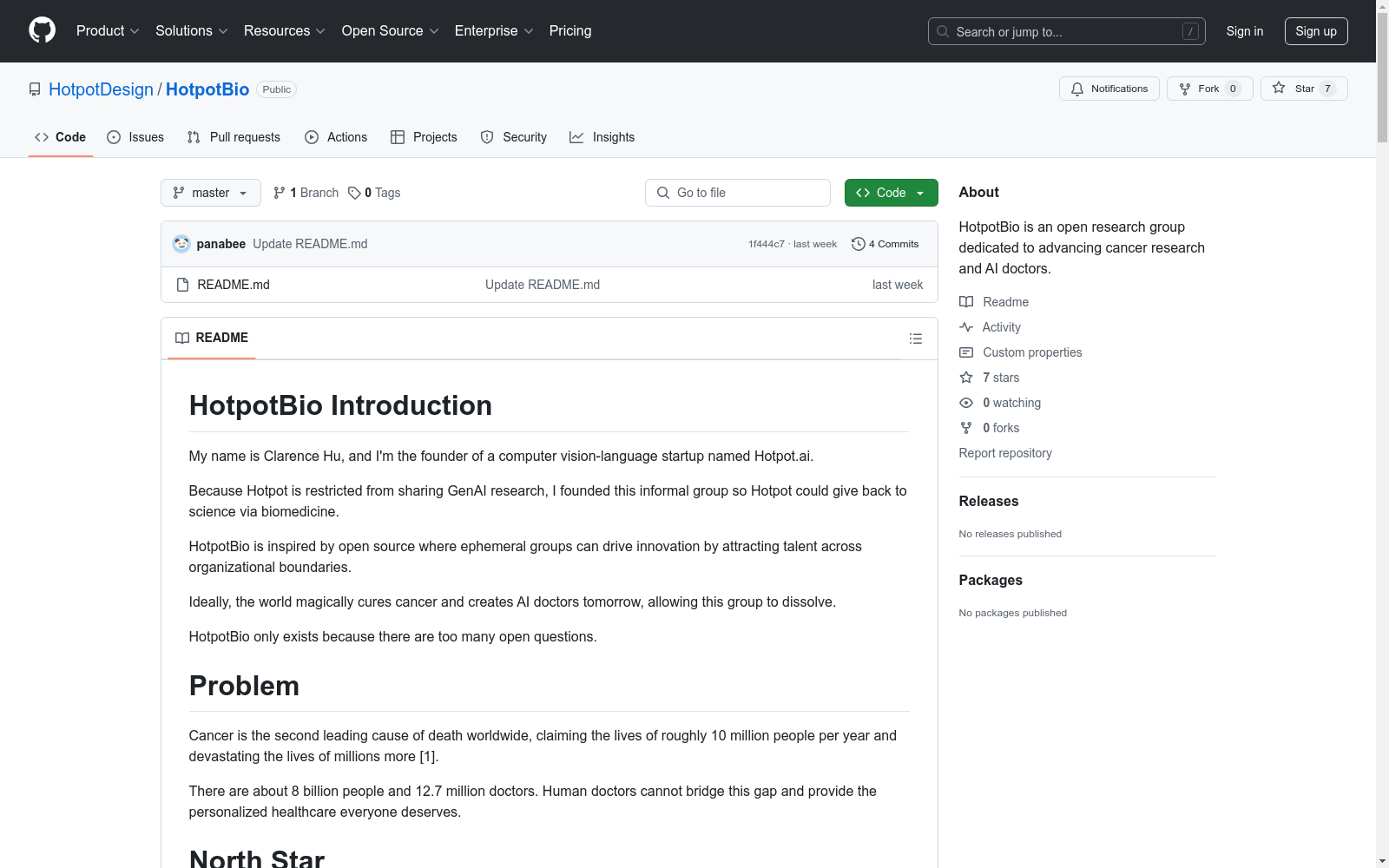Open the Pricing page

pos(570,31)
